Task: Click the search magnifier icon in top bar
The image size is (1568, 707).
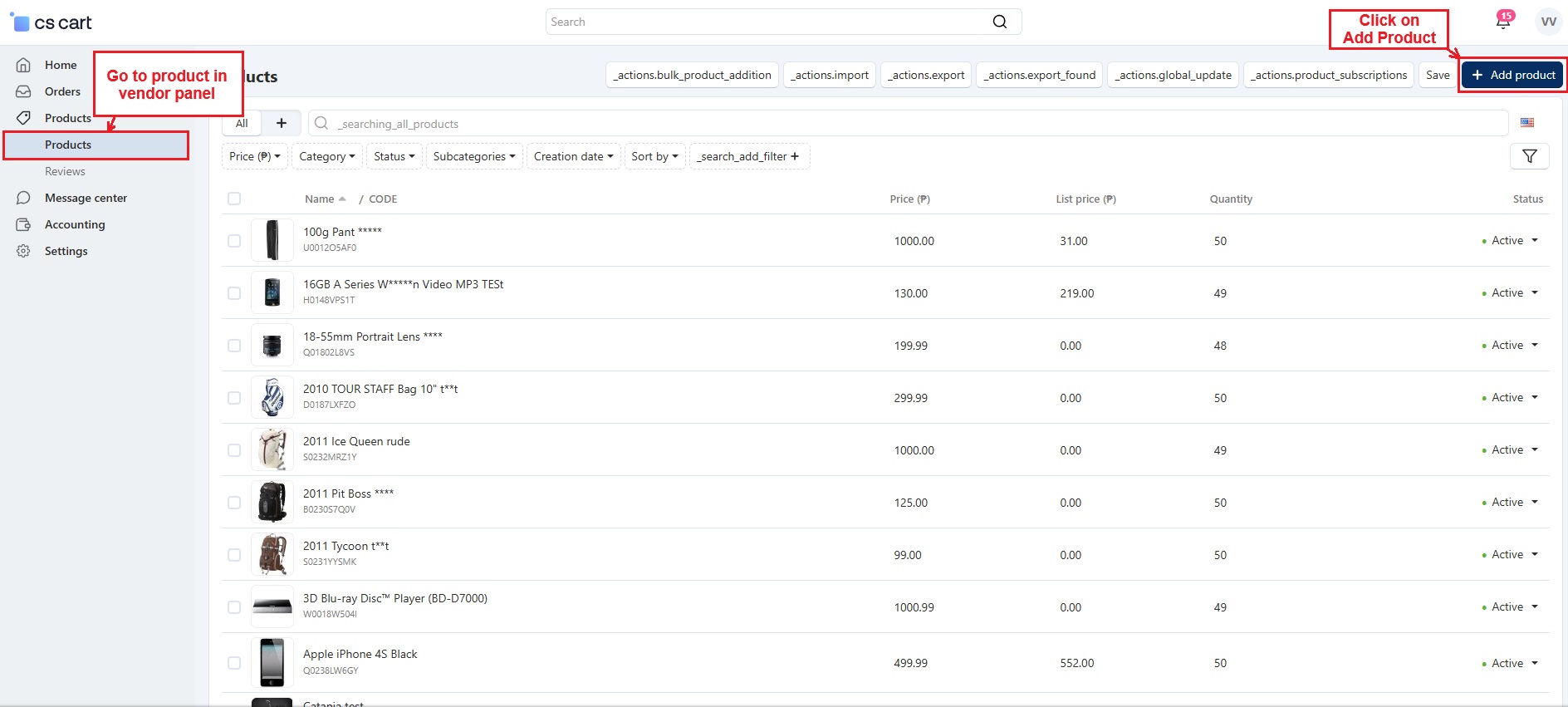Action: point(1000,22)
